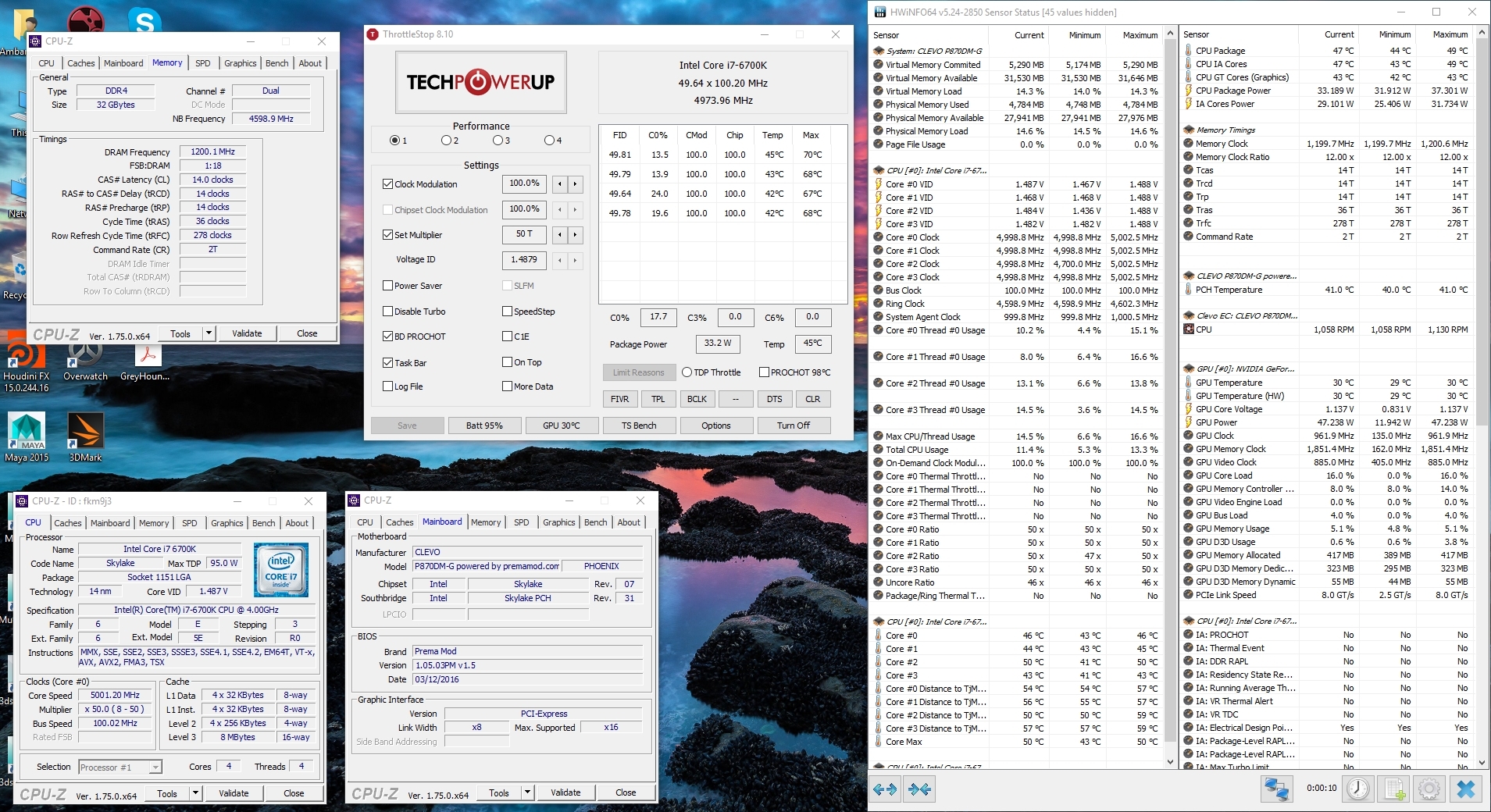Check Log File option in ThrottleStop

pyautogui.click(x=387, y=386)
